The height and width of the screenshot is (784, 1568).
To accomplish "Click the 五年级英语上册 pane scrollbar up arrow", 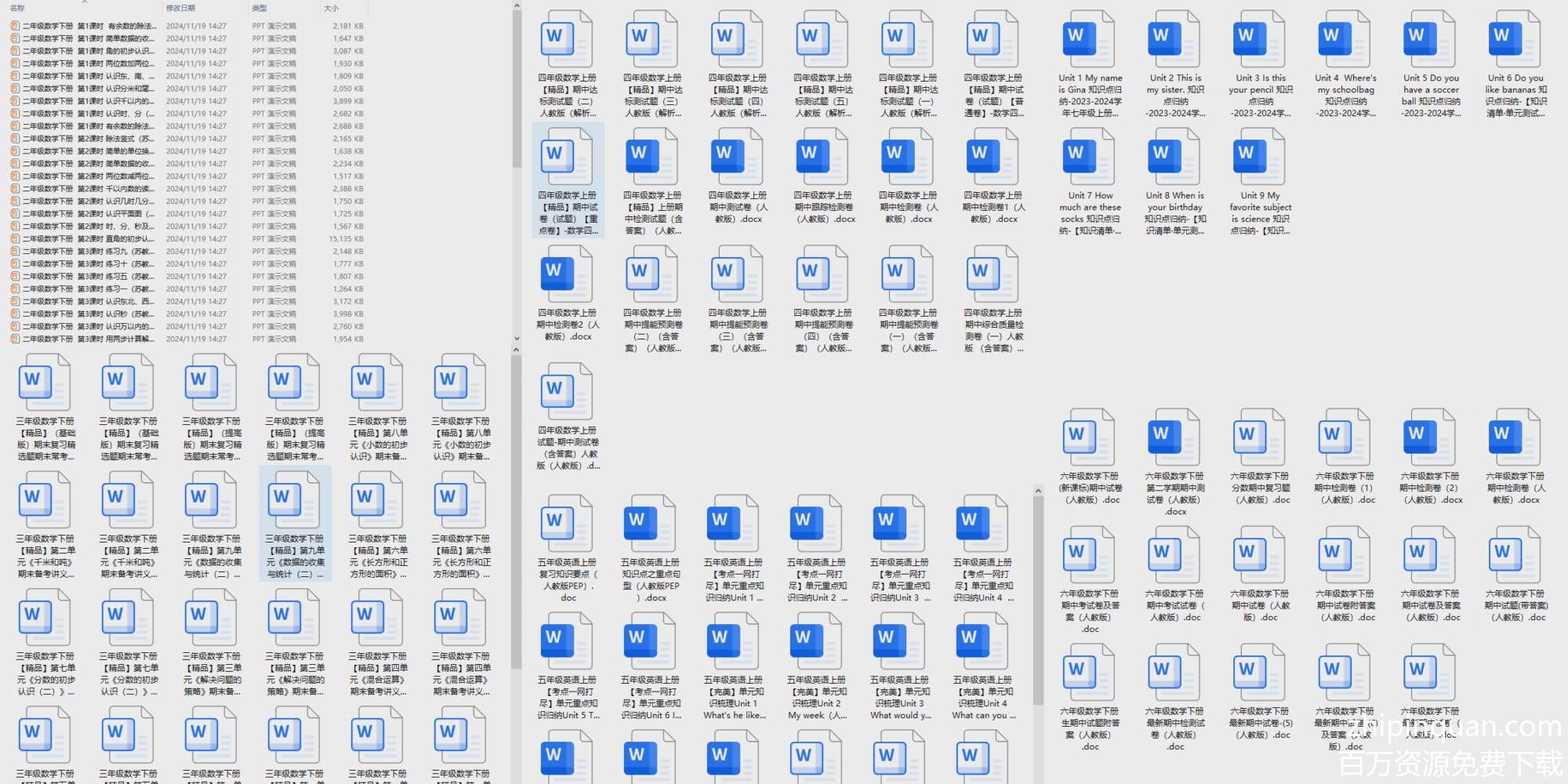I will click(1038, 492).
